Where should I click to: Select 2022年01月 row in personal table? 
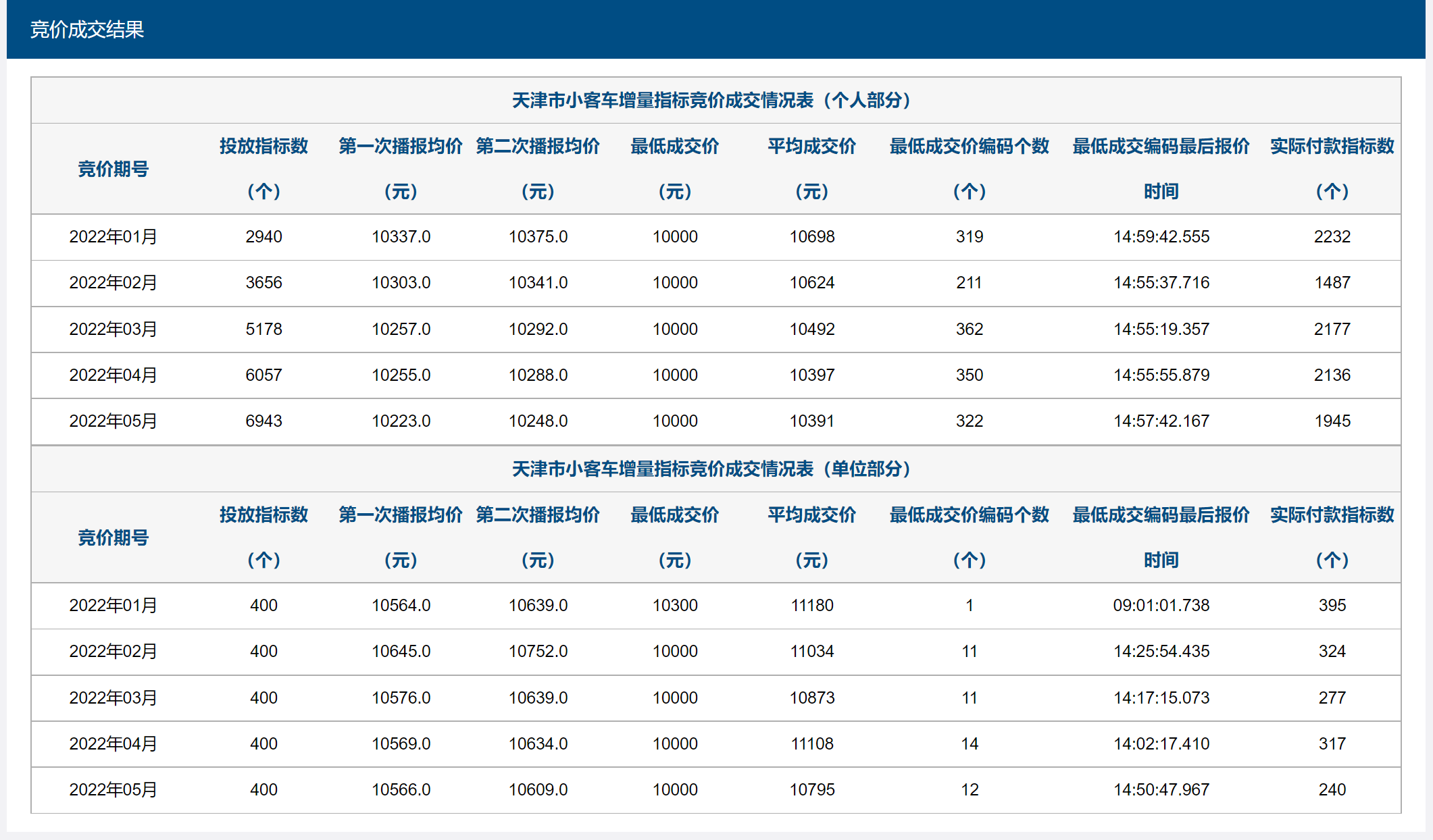pyautogui.click(x=113, y=237)
